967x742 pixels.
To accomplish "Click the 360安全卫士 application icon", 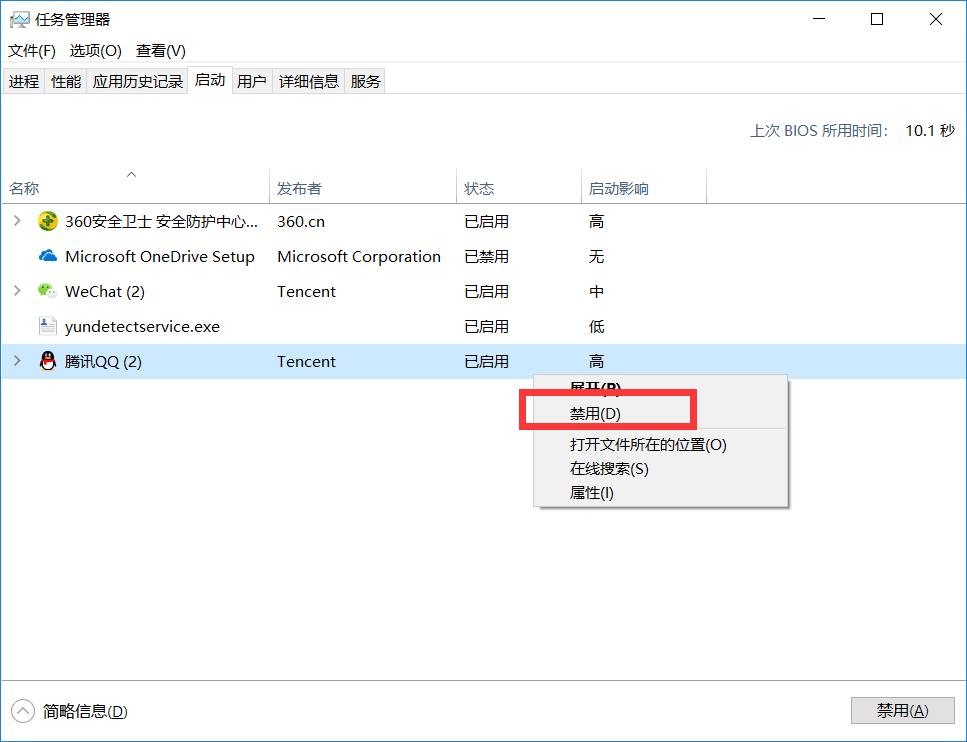I will coord(48,221).
